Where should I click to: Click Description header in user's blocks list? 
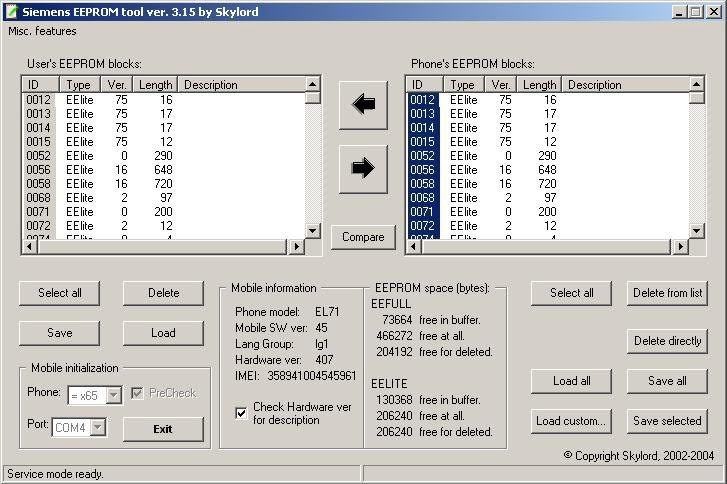point(242,85)
